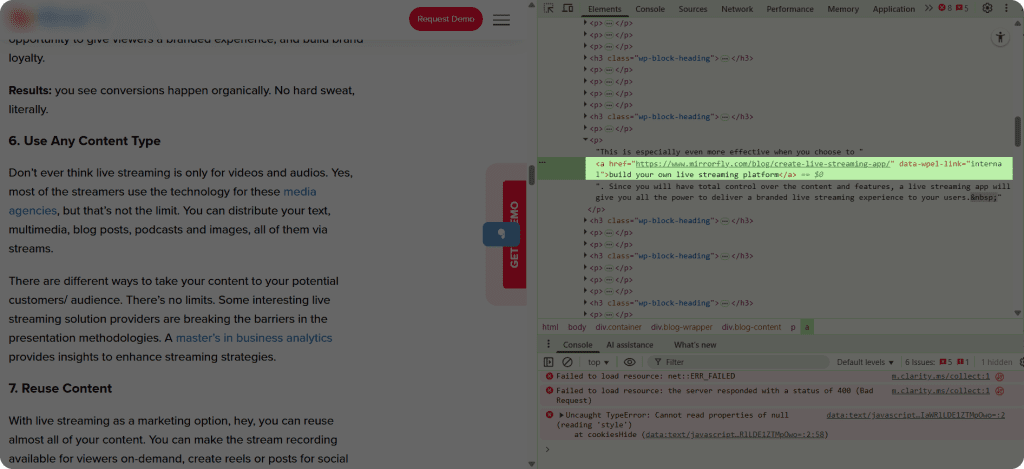Switch to the Elements tab

pos(605,9)
